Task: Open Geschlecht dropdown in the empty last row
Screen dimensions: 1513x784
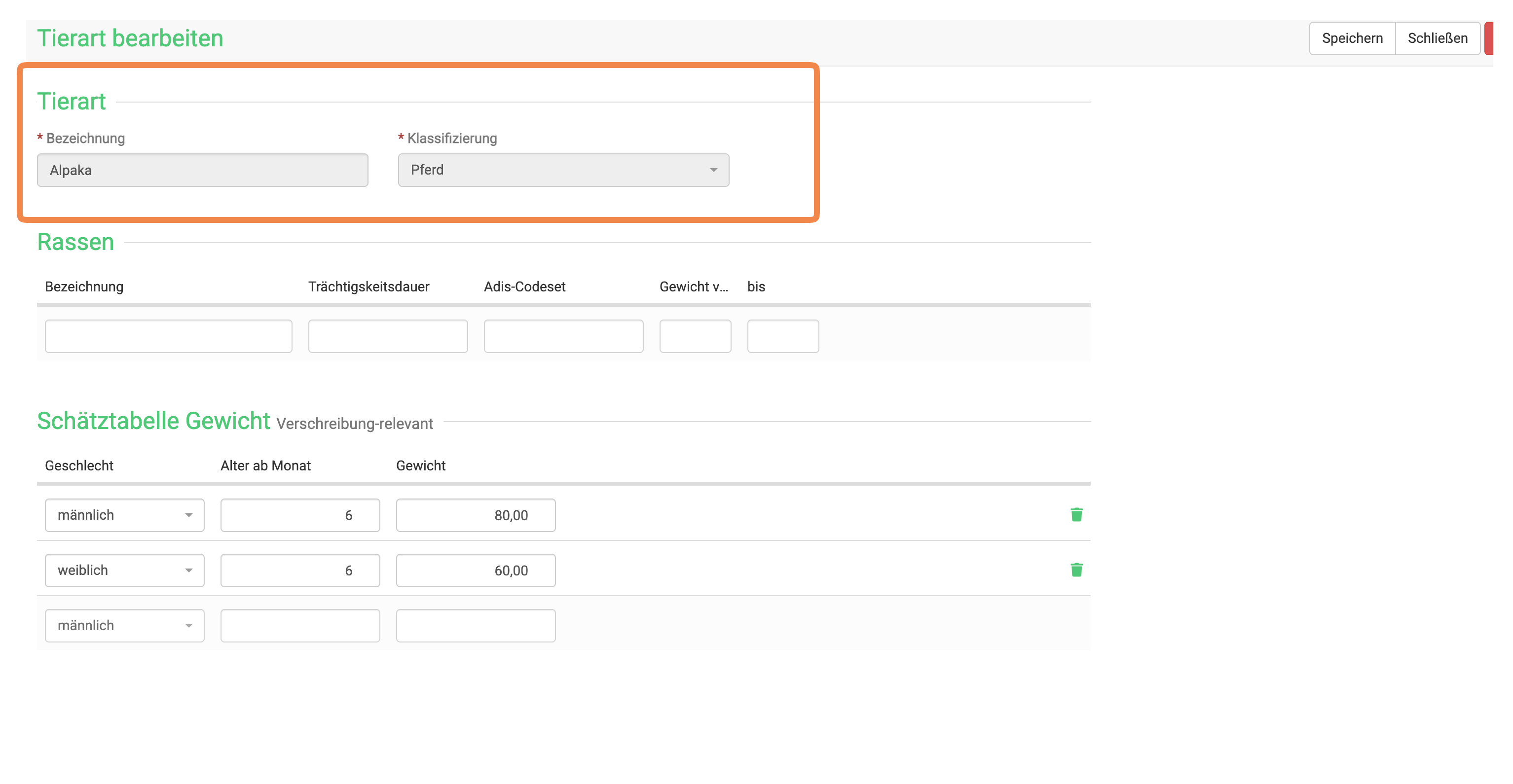Action: coord(124,625)
